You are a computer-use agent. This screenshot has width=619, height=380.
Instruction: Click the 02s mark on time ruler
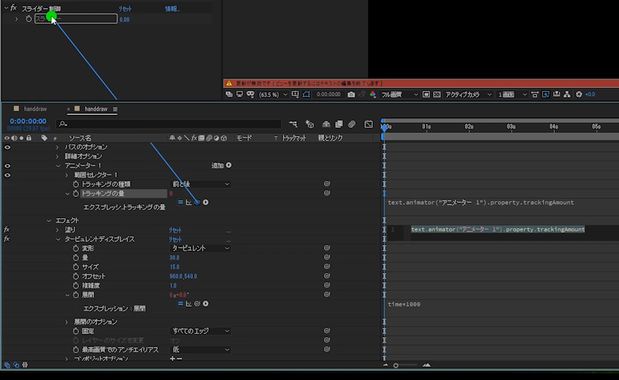tap(469, 127)
